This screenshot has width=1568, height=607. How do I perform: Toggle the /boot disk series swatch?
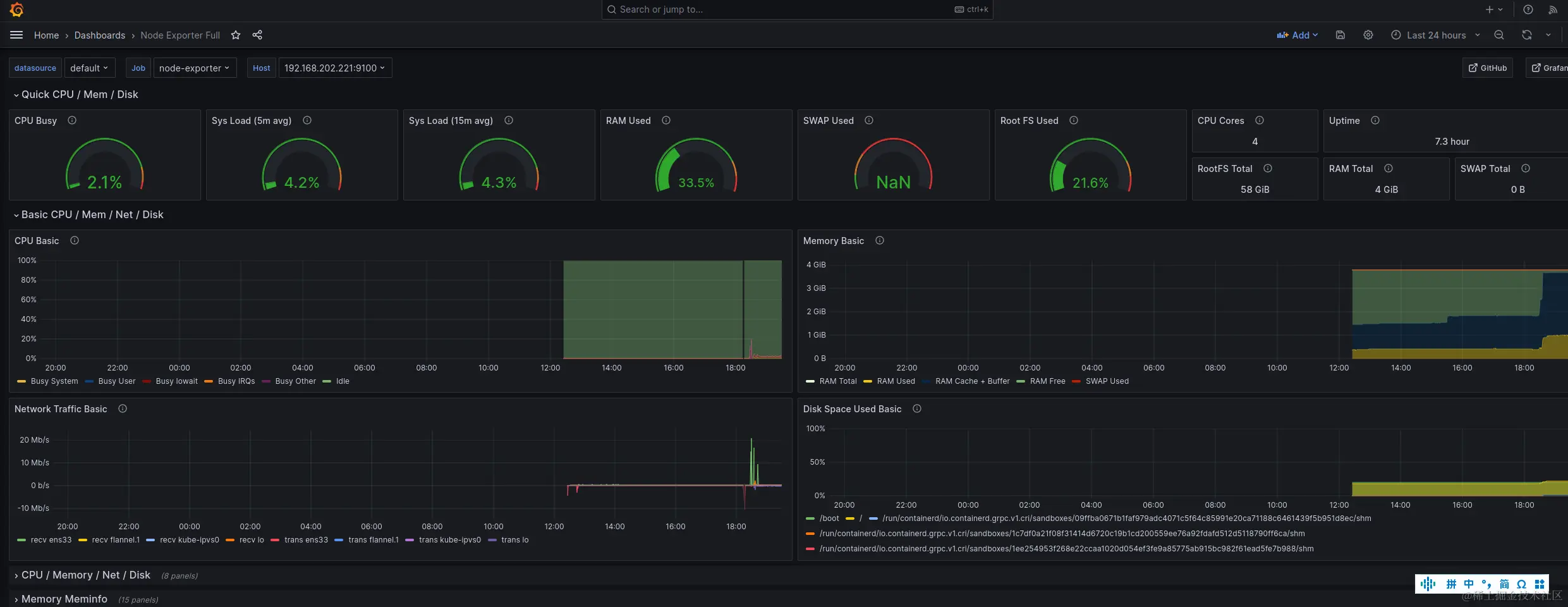tap(810, 518)
